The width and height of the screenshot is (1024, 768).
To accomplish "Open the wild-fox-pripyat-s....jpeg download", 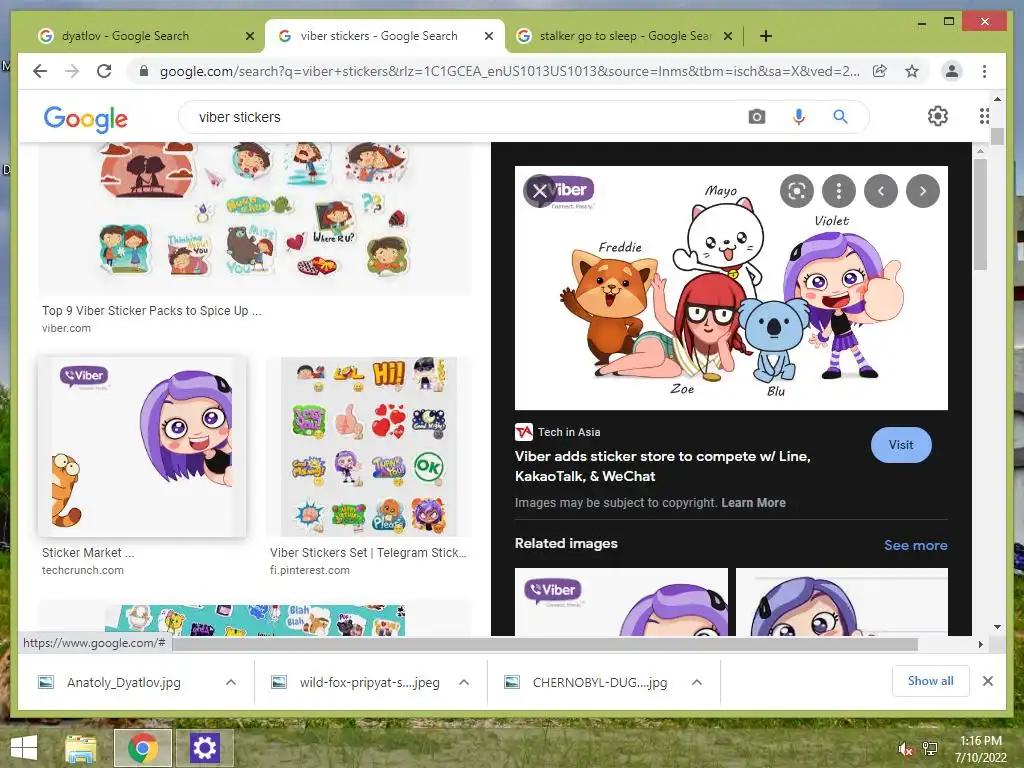I will [x=370, y=682].
